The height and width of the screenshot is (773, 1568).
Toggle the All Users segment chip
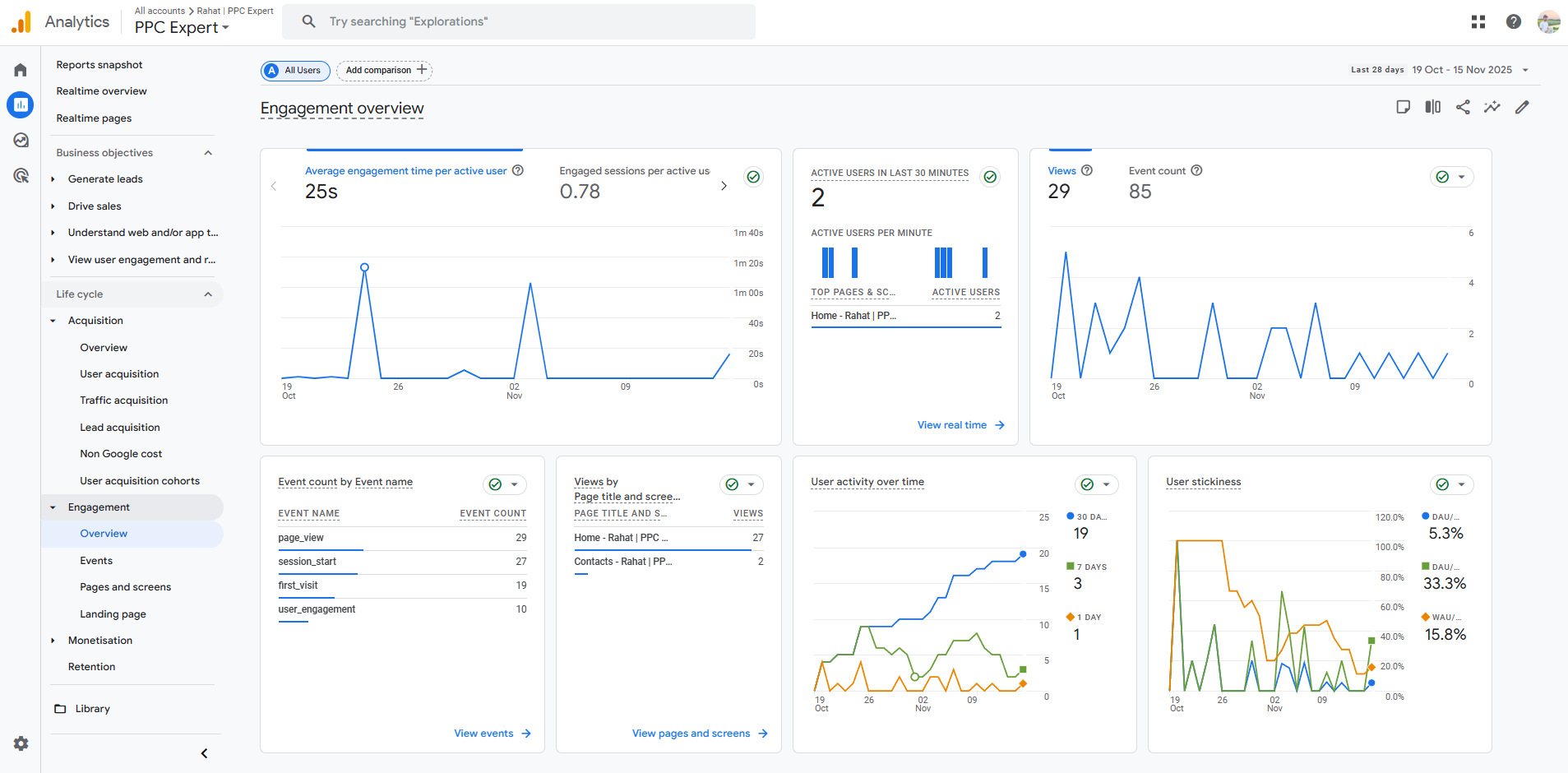295,71
